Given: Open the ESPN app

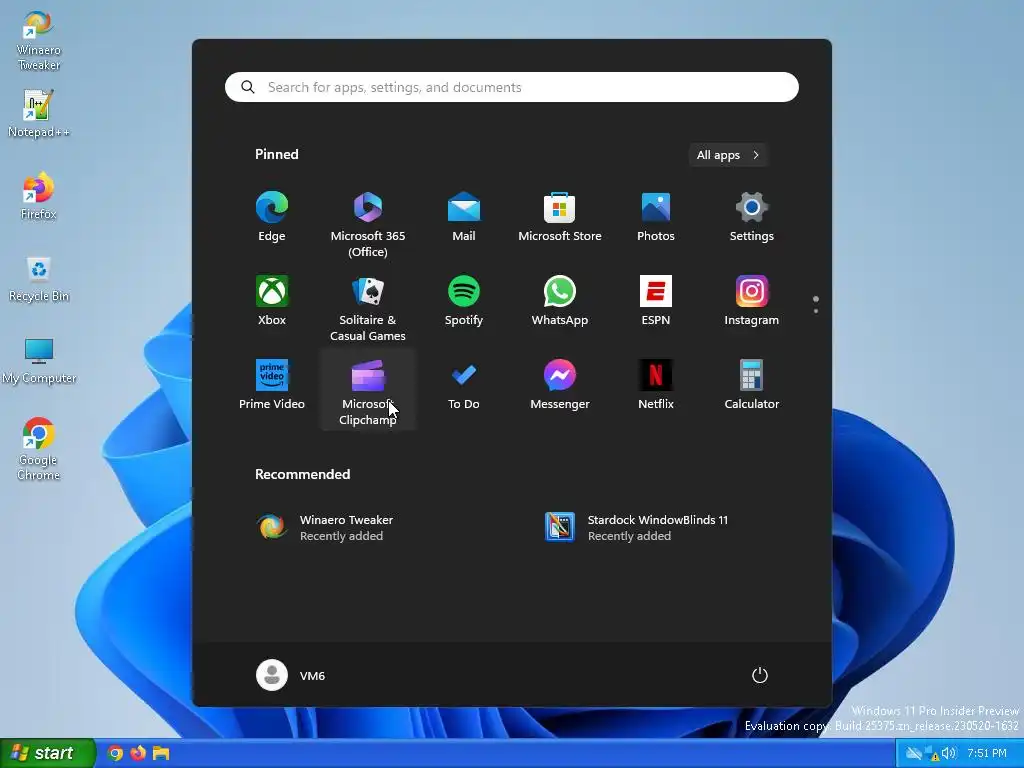Looking at the screenshot, I should (656, 302).
